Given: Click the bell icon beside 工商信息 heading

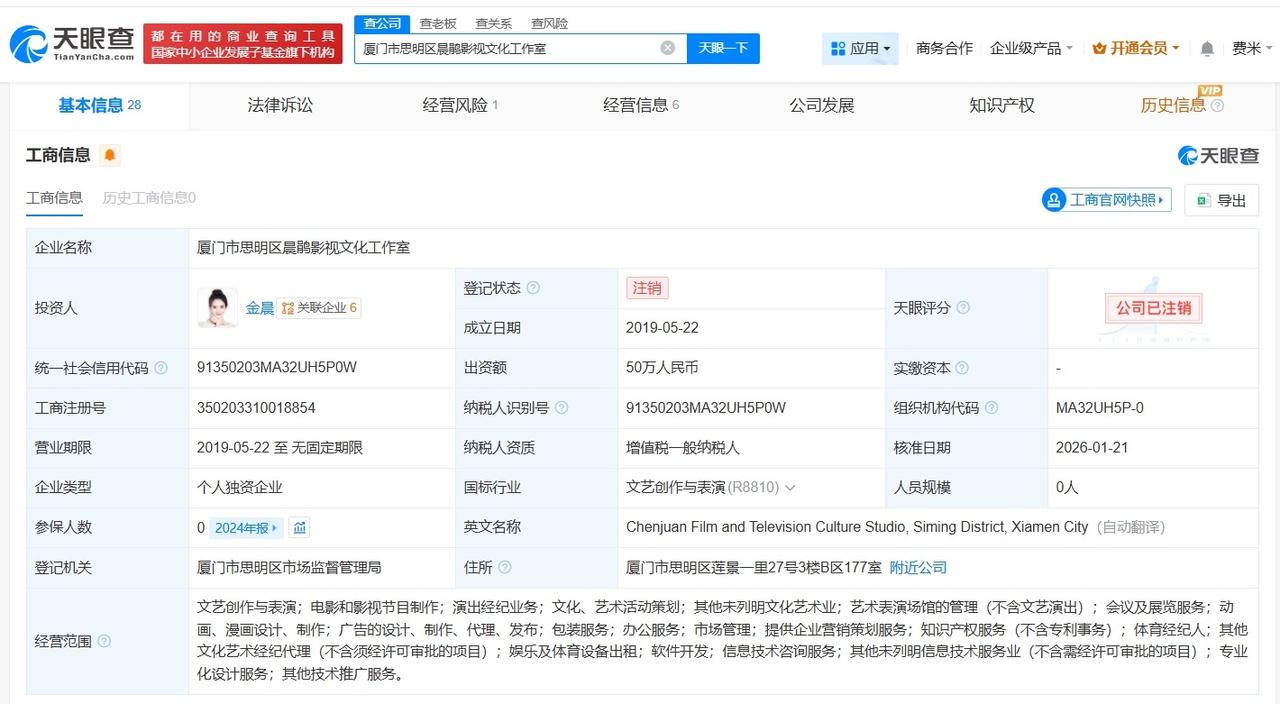Looking at the screenshot, I should coord(110,155).
